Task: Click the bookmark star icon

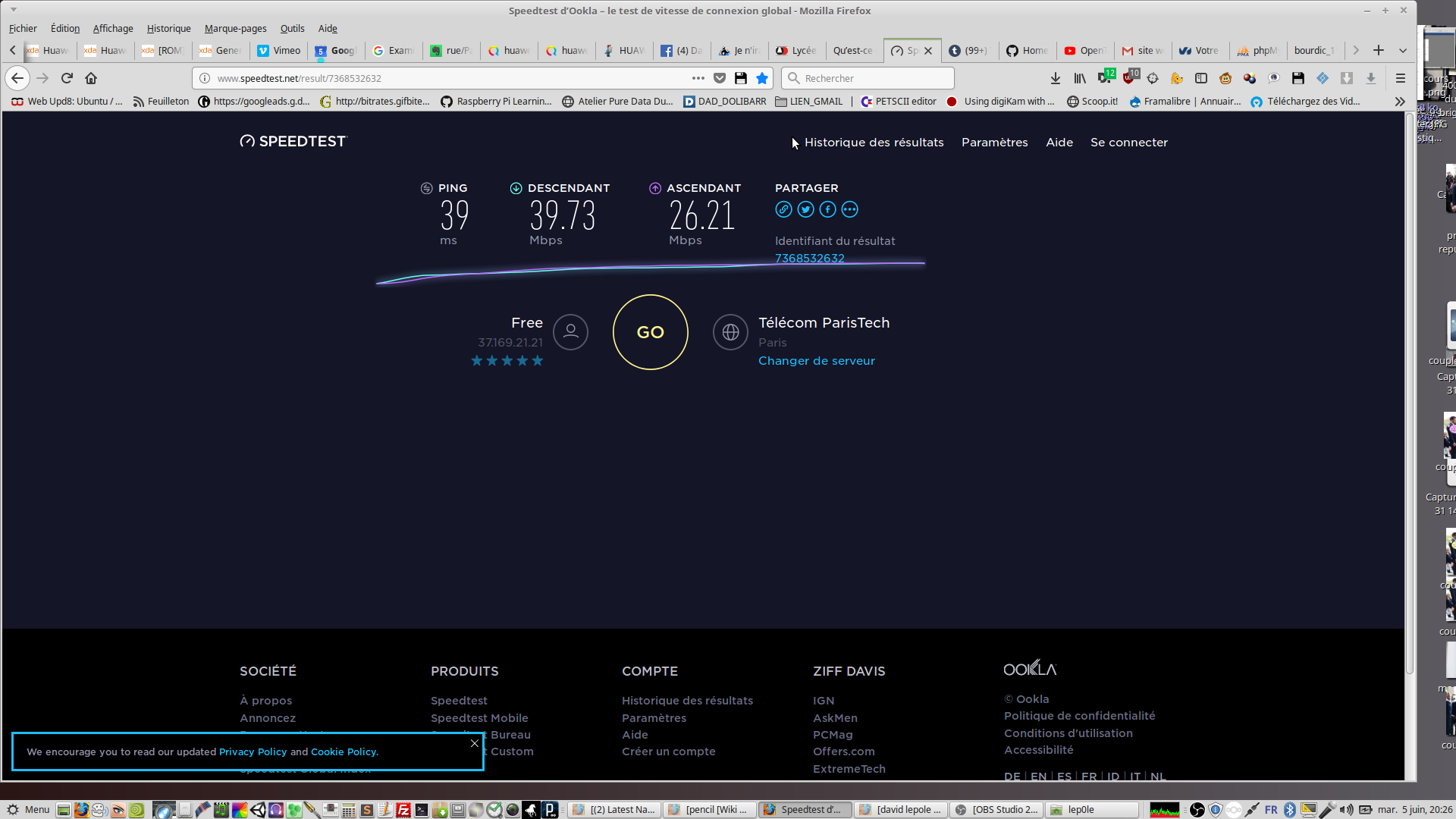Action: pyautogui.click(x=762, y=78)
